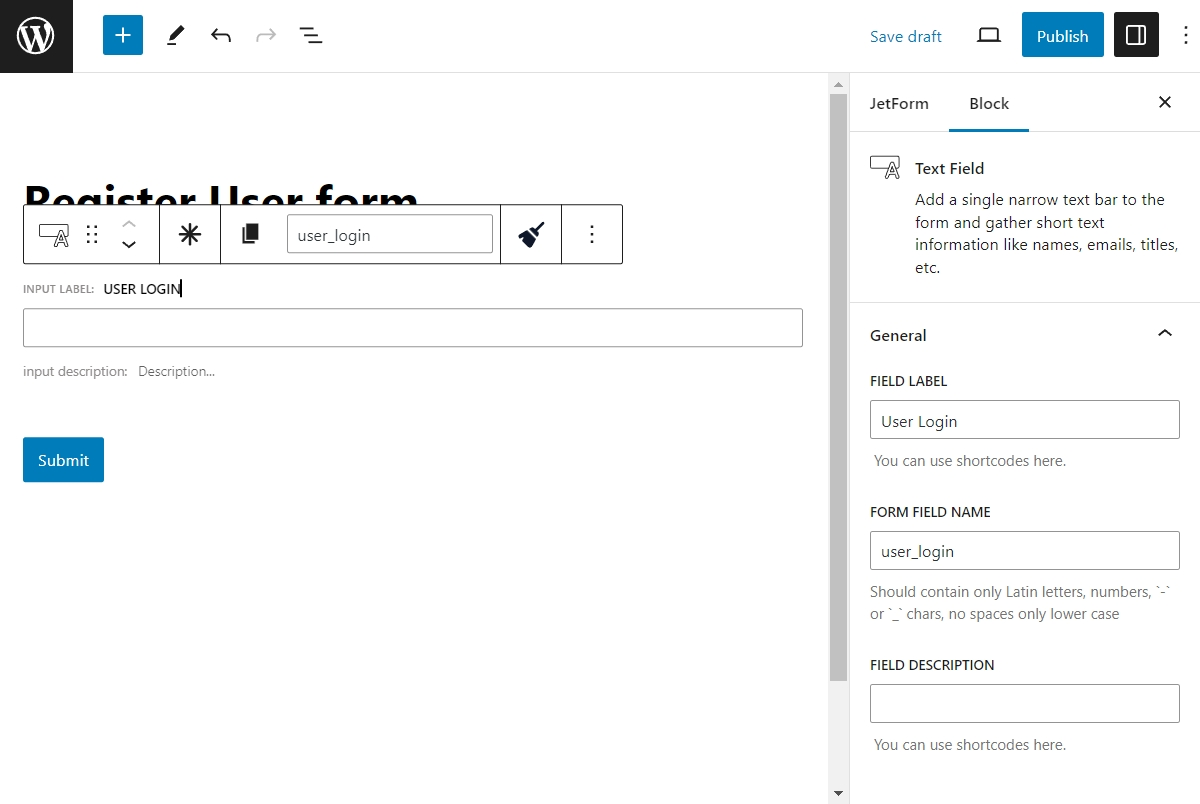The width and height of the screenshot is (1200, 804).
Task: Toggle required state via asterisk icon
Action: pyautogui.click(x=190, y=233)
